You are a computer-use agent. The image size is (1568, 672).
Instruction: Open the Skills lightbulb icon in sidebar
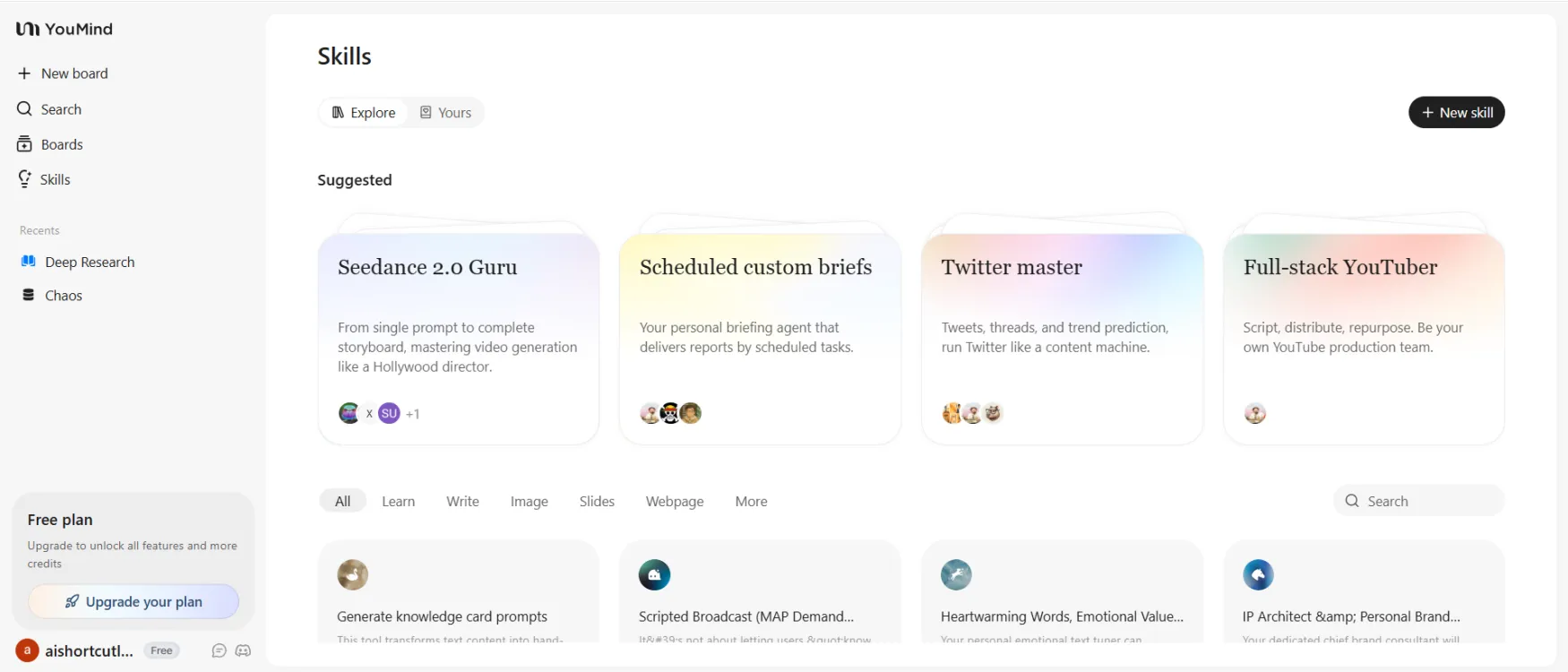click(24, 179)
